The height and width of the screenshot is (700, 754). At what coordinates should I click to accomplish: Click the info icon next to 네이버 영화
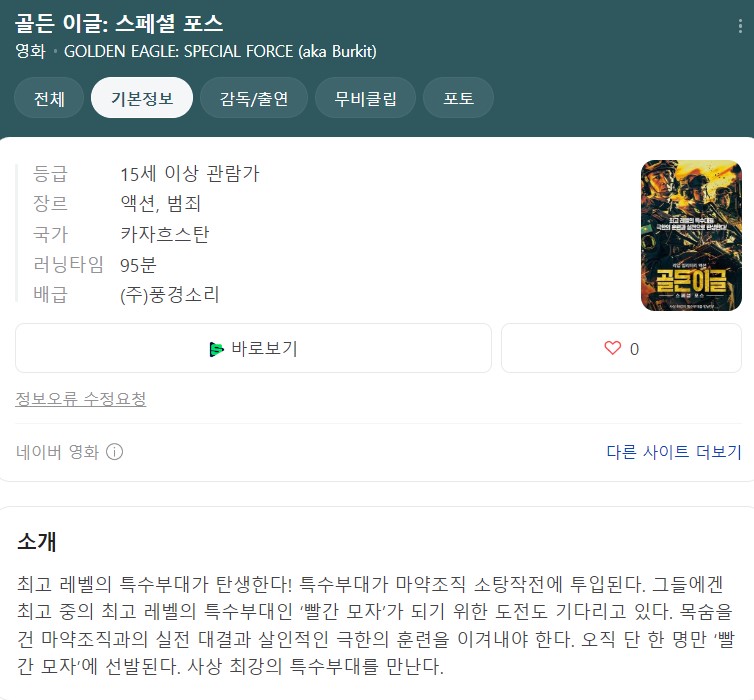(x=114, y=452)
